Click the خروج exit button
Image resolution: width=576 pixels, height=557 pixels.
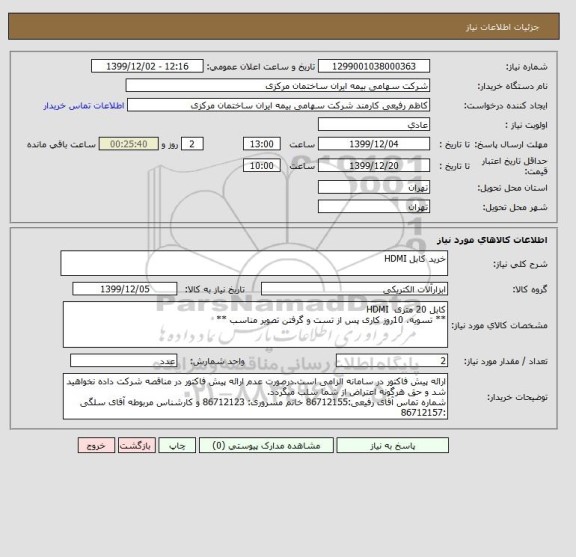96,445
